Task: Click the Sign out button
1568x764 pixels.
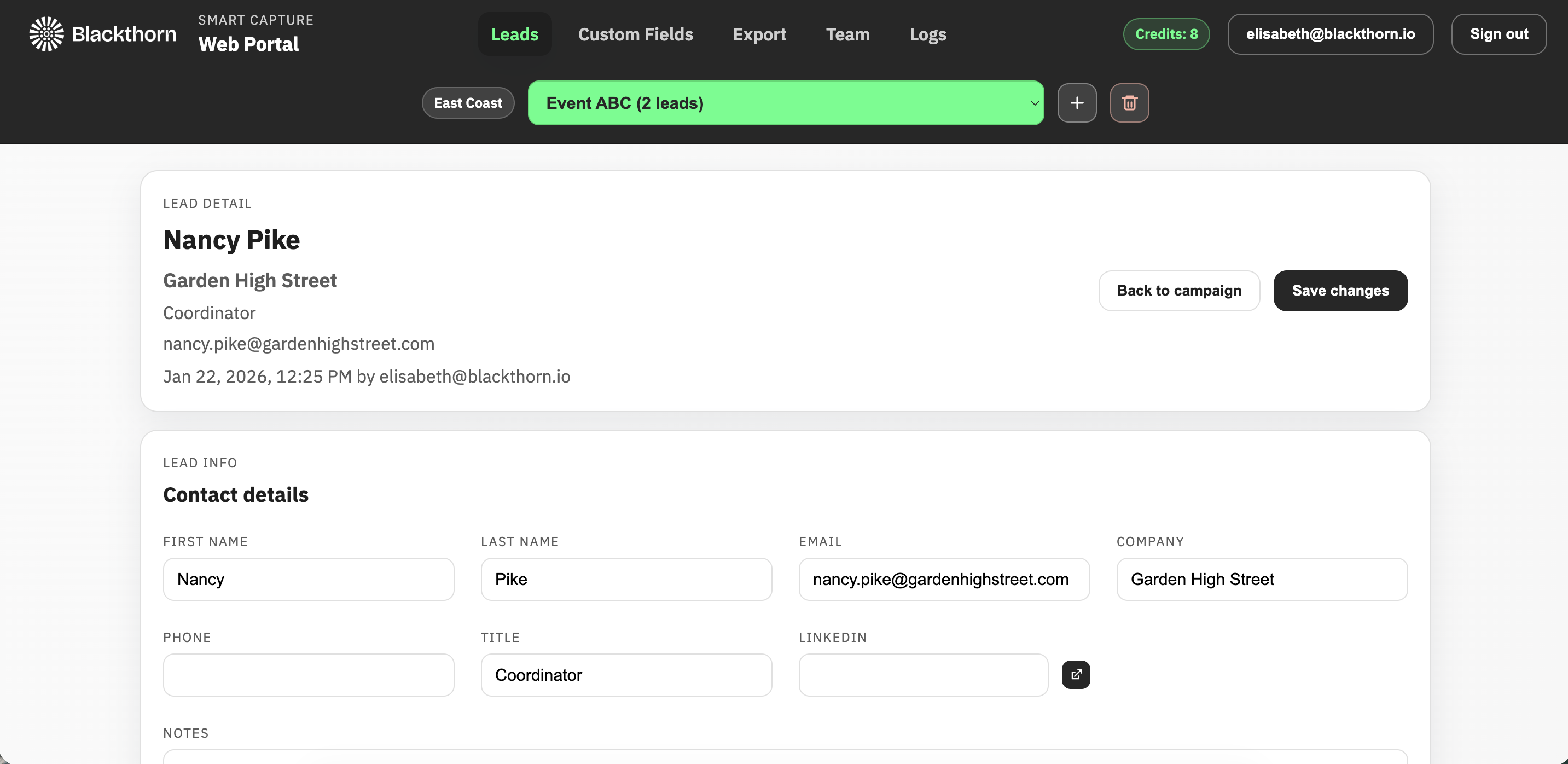Action: point(1499,33)
